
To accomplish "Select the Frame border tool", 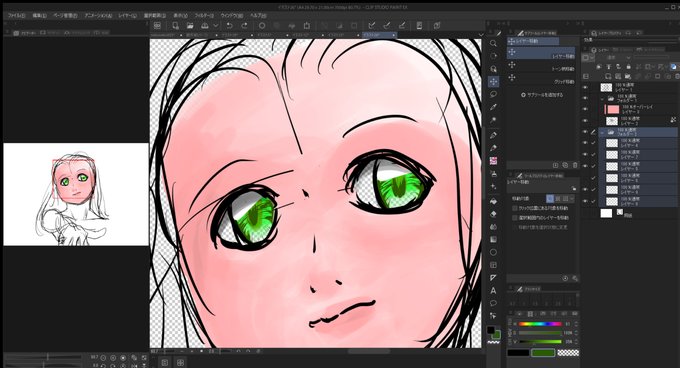I will click(x=493, y=265).
